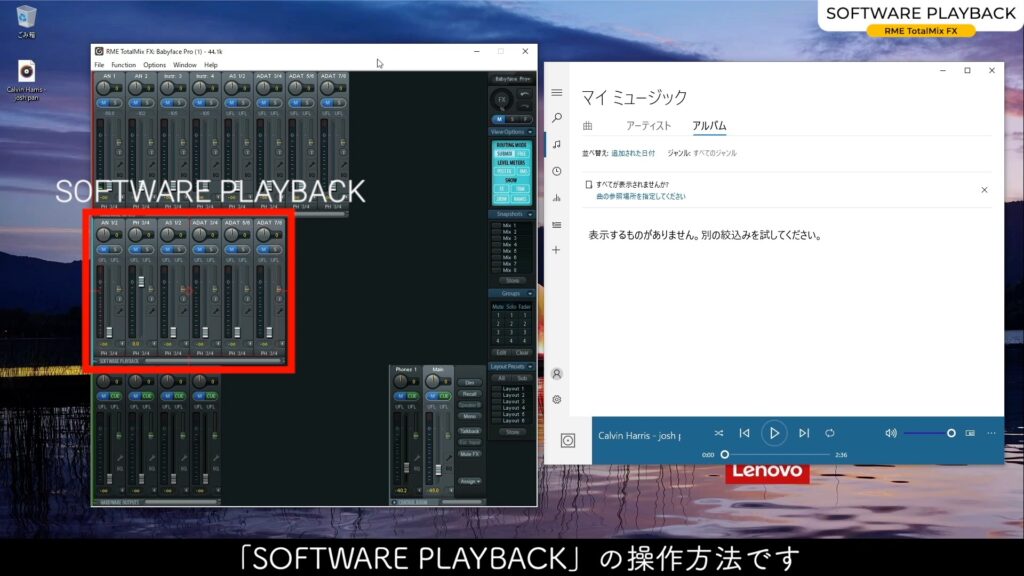Click the Dim button in control room
Screen dimensions: 1024x576
coord(470,383)
